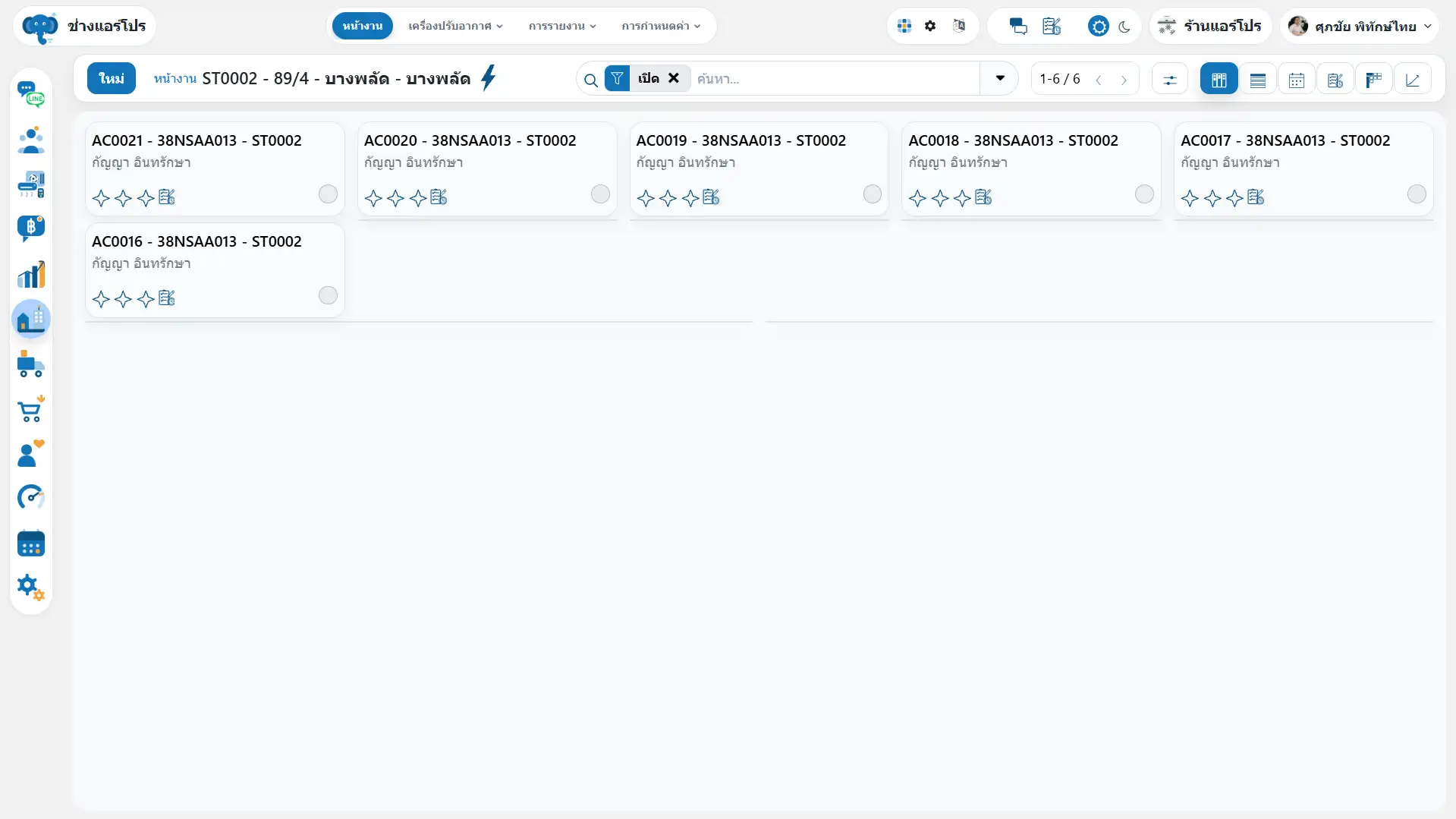The height and width of the screenshot is (819, 1456).
Task: Expand the การกำหนดค่า menu
Action: click(x=661, y=26)
